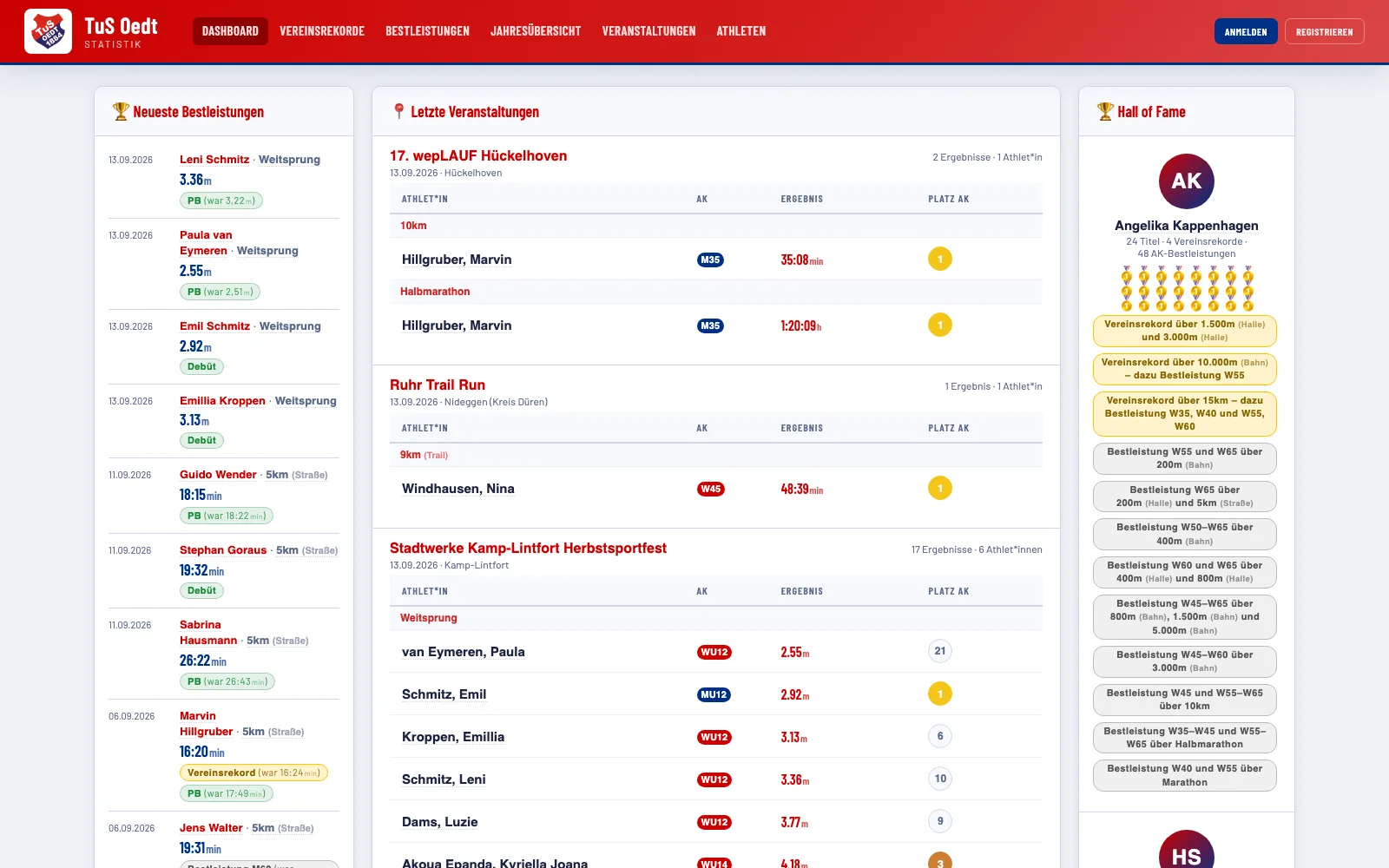
Task: Click place badge 9 for Dams, Luzie
Action: coord(940,821)
